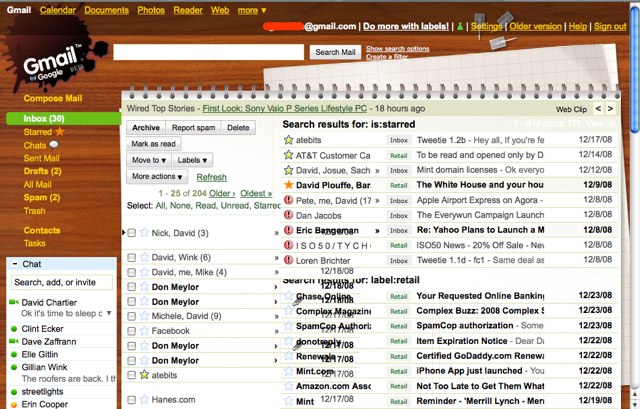Click red exclamation icon on Pete, me, David
Viewport: 640px width, 409px height.
[x=289, y=200]
